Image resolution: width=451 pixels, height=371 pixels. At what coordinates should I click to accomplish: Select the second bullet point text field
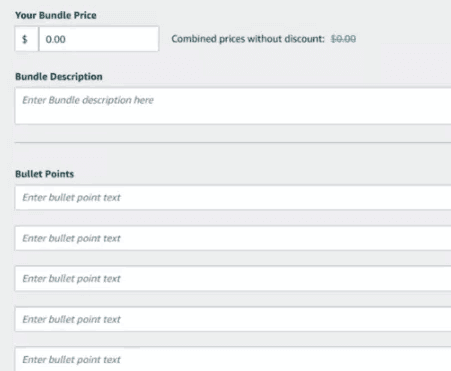coord(233,238)
